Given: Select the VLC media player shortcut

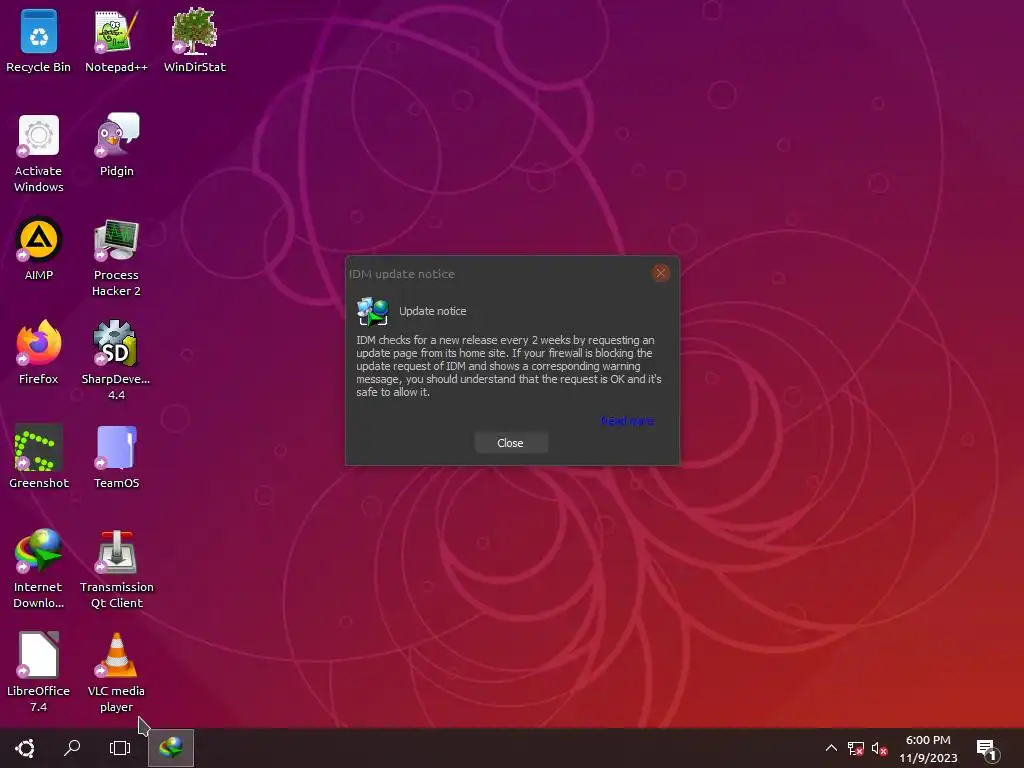Looking at the screenshot, I should coord(116,673).
